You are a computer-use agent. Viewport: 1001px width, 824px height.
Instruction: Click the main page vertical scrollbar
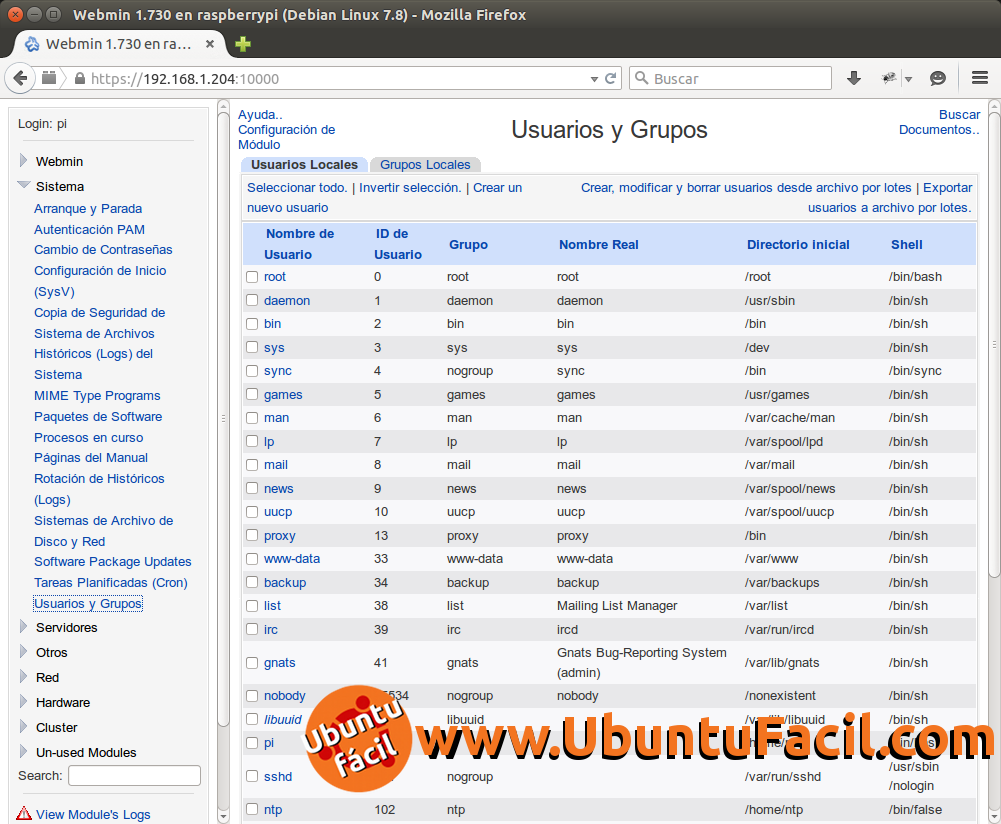point(994,345)
